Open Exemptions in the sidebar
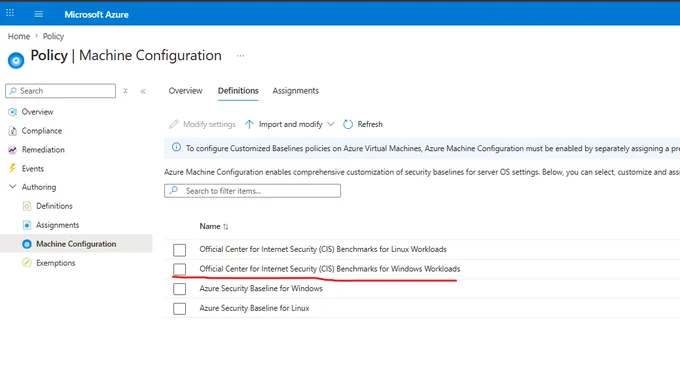This screenshot has width=680, height=367. pyautogui.click(x=56, y=263)
